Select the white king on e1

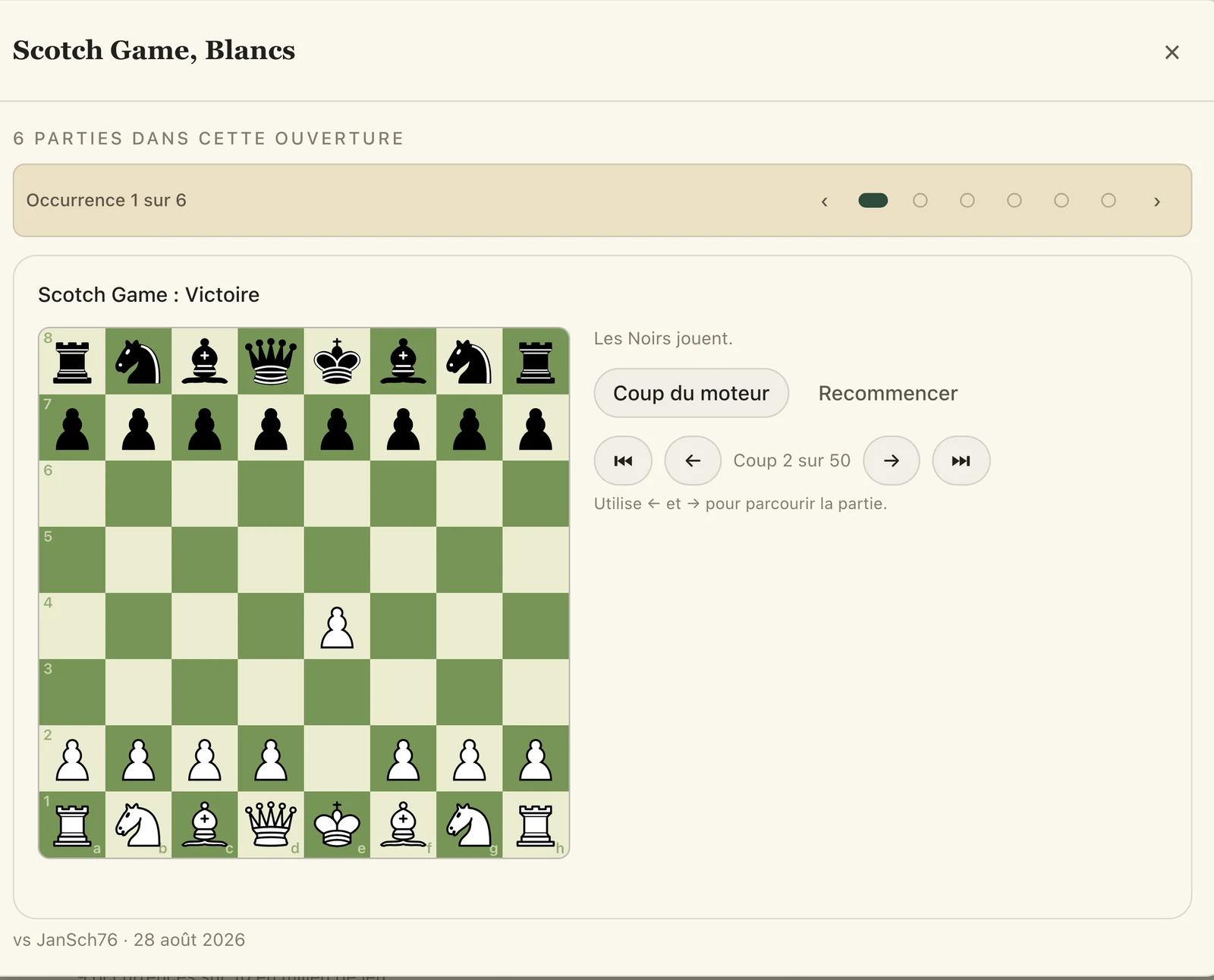coord(337,825)
